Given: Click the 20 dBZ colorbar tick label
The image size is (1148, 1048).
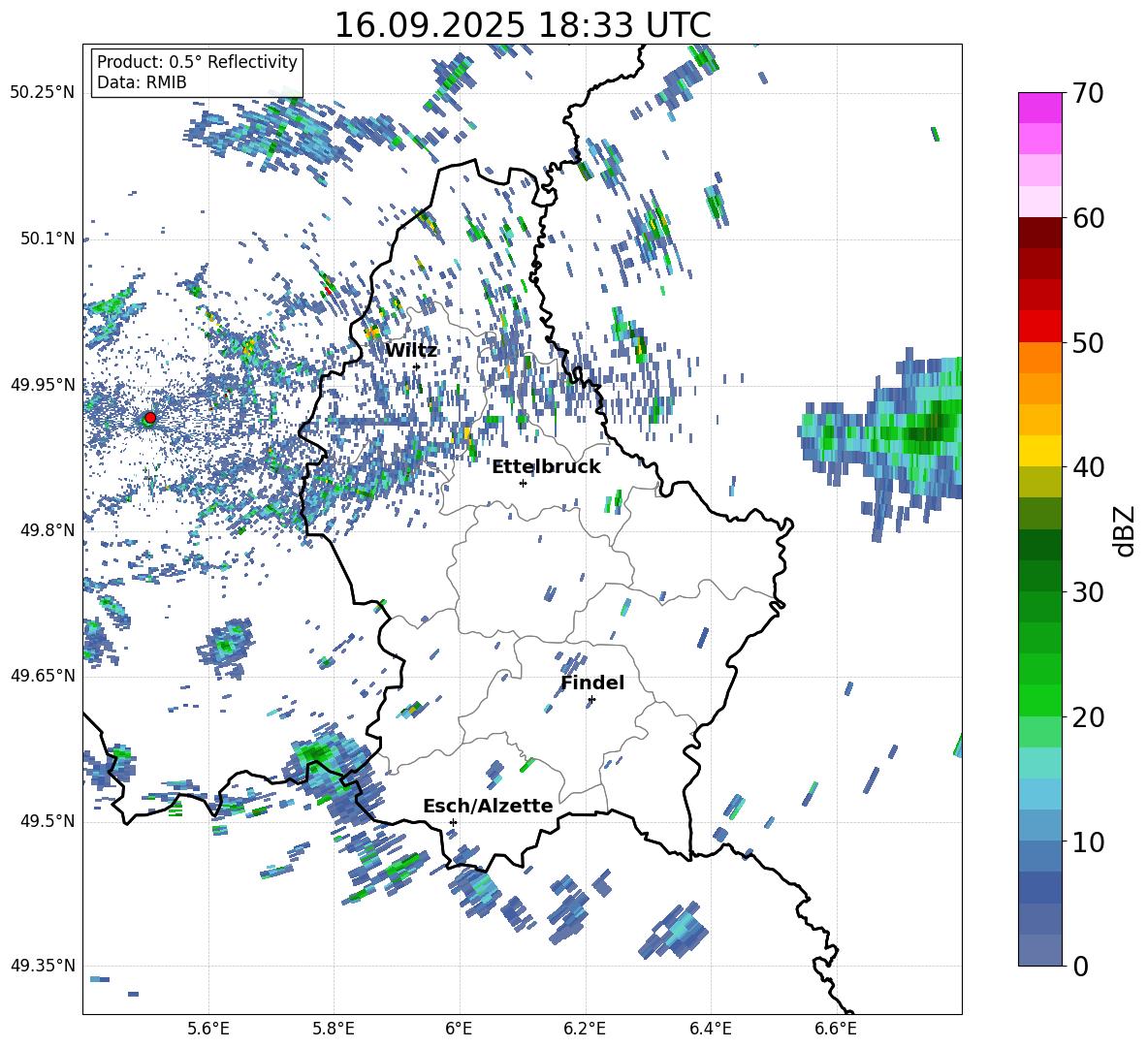Looking at the screenshot, I should click(x=1088, y=716).
